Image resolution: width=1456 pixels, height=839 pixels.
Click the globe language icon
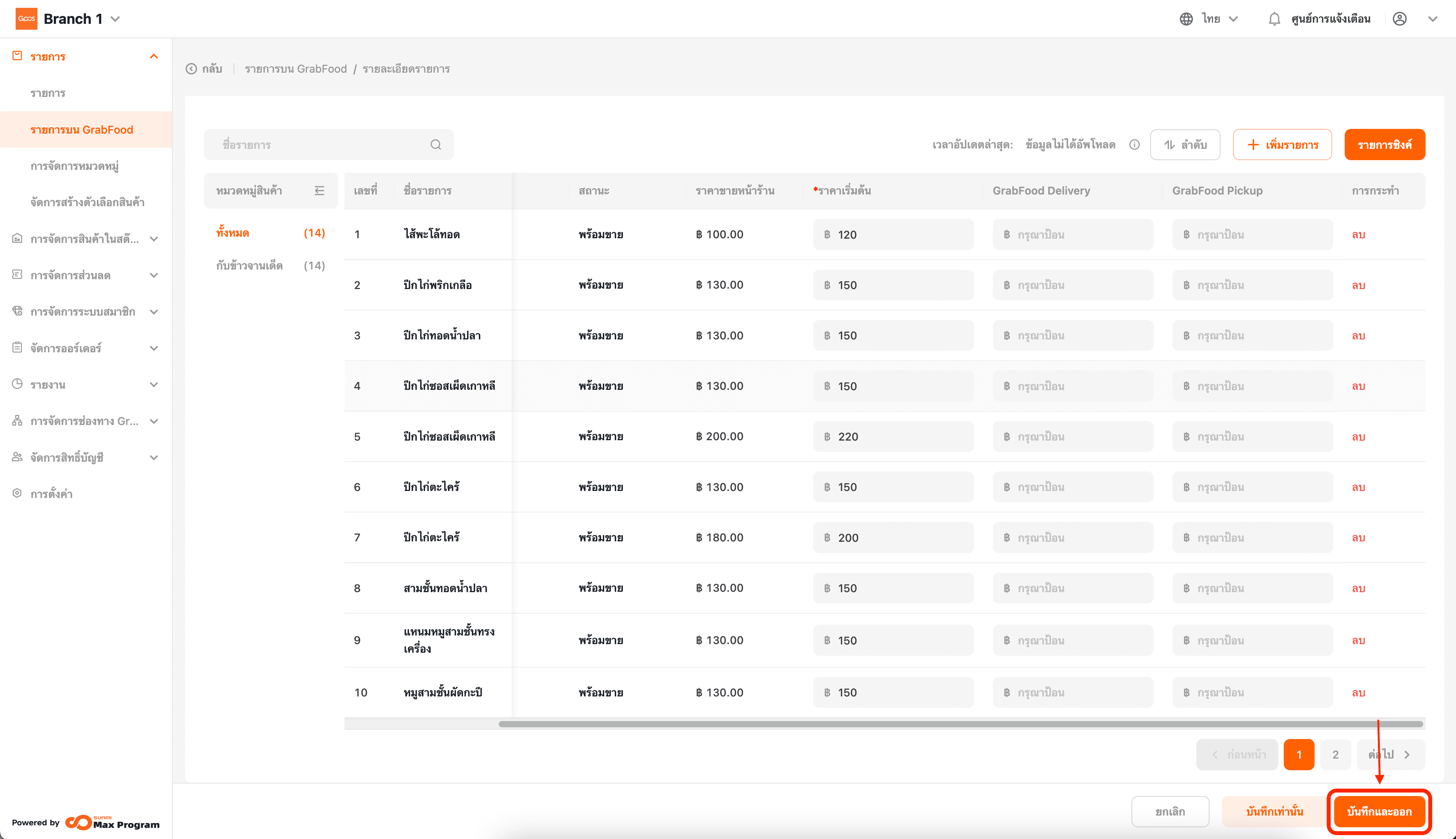1186,19
